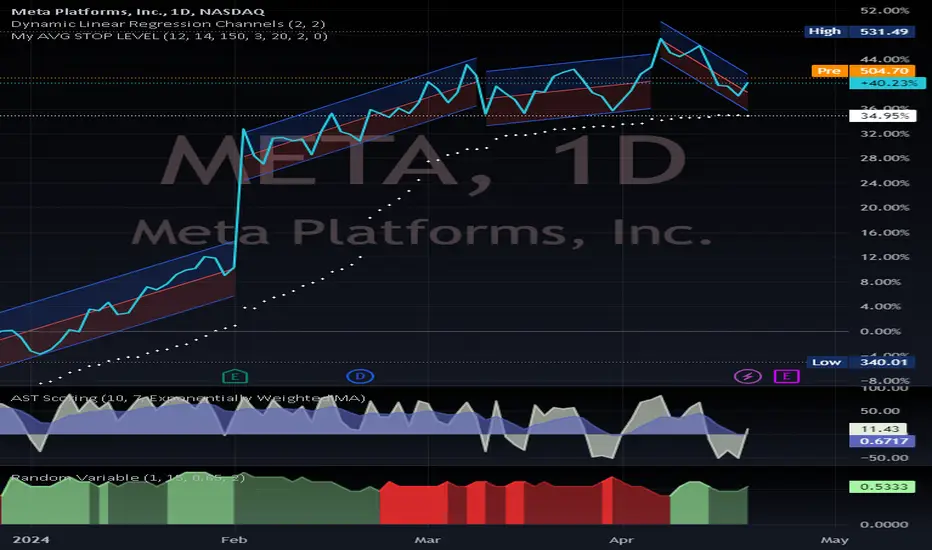Click the 52.00% level on price scale
The width and height of the screenshot is (932, 550).
tap(884, 11)
